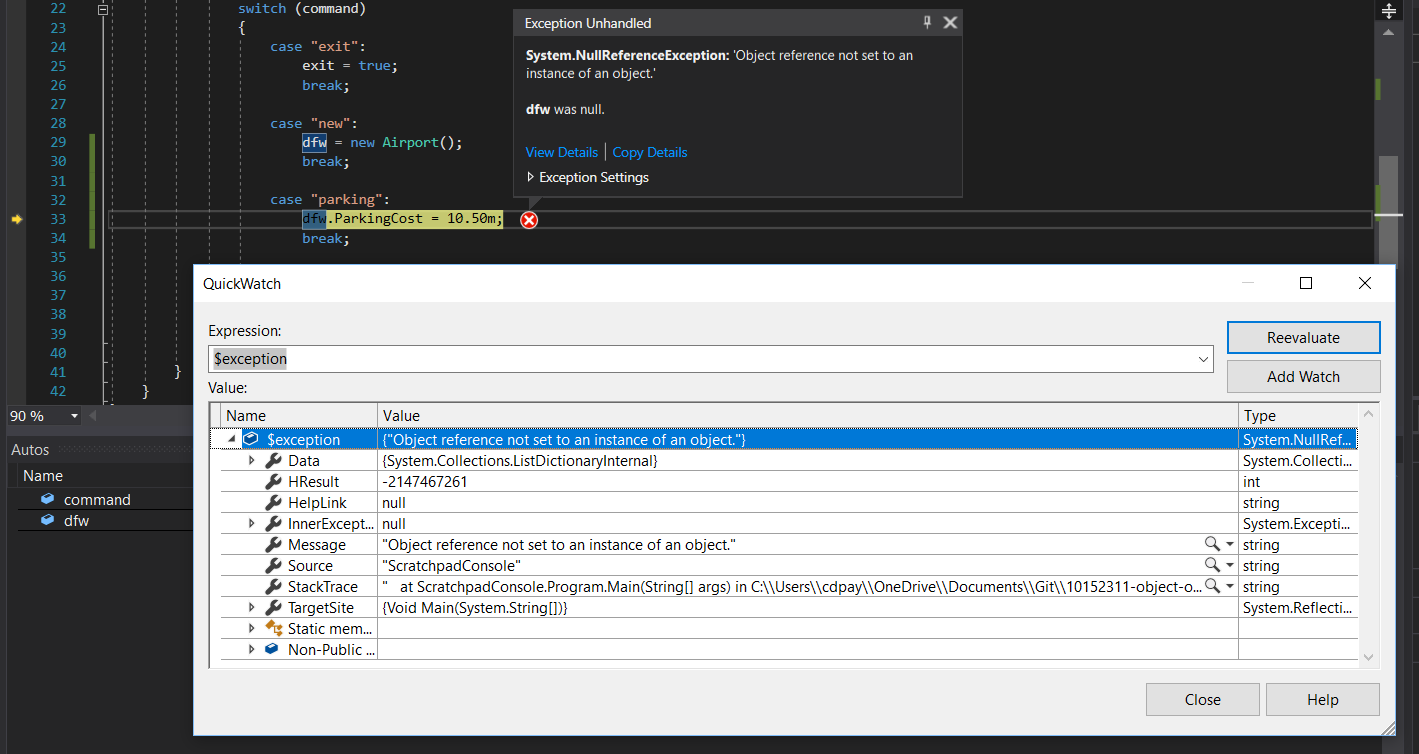The width and height of the screenshot is (1419, 754).
Task: Maximize the QuickWatch dialog
Action: pos(1306,283)
